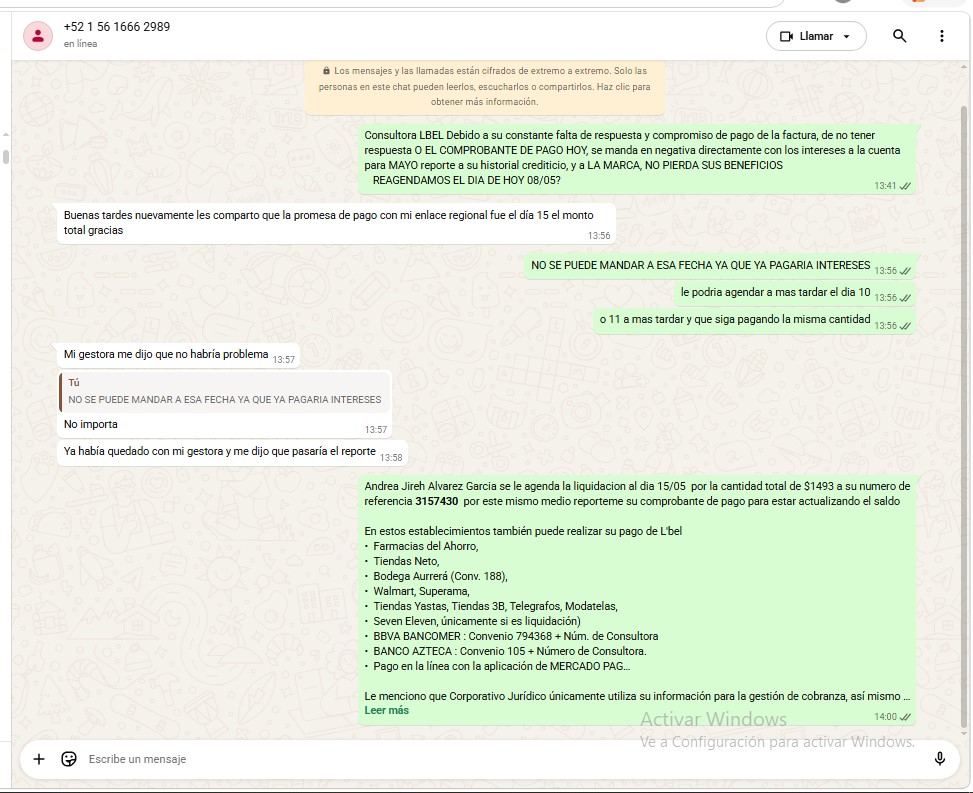The height and width of the screenshot is (793, 973).
Task: Open contact profile picture avatar
Action: pos(38,36)
